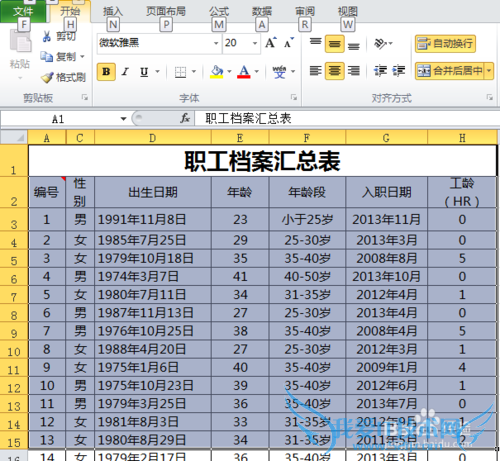Click the Decrease Indent icon
Viewport: 500px width, 461px height.
(x=380, y=71)
